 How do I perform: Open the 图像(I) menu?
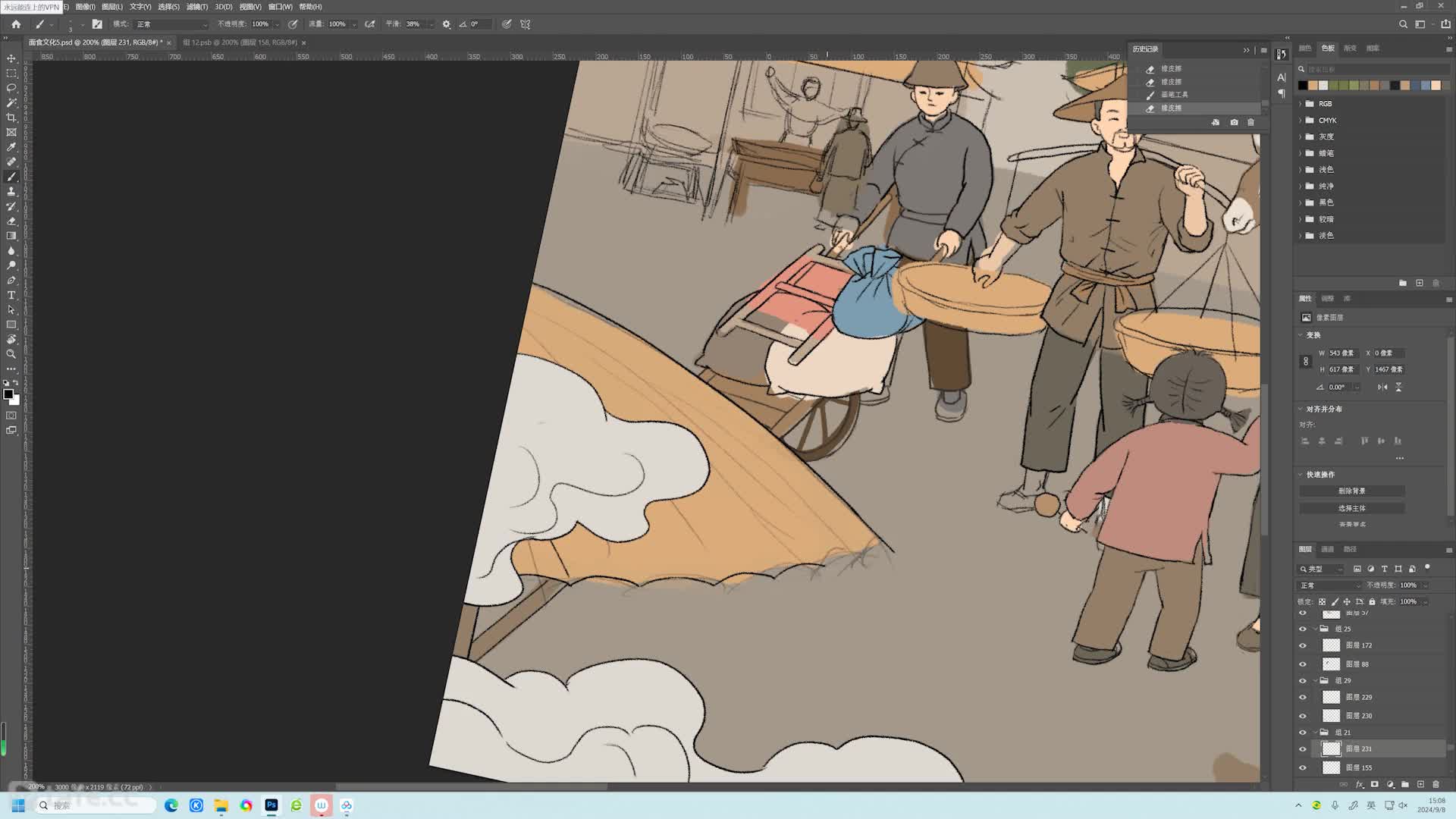pos(86,7)
